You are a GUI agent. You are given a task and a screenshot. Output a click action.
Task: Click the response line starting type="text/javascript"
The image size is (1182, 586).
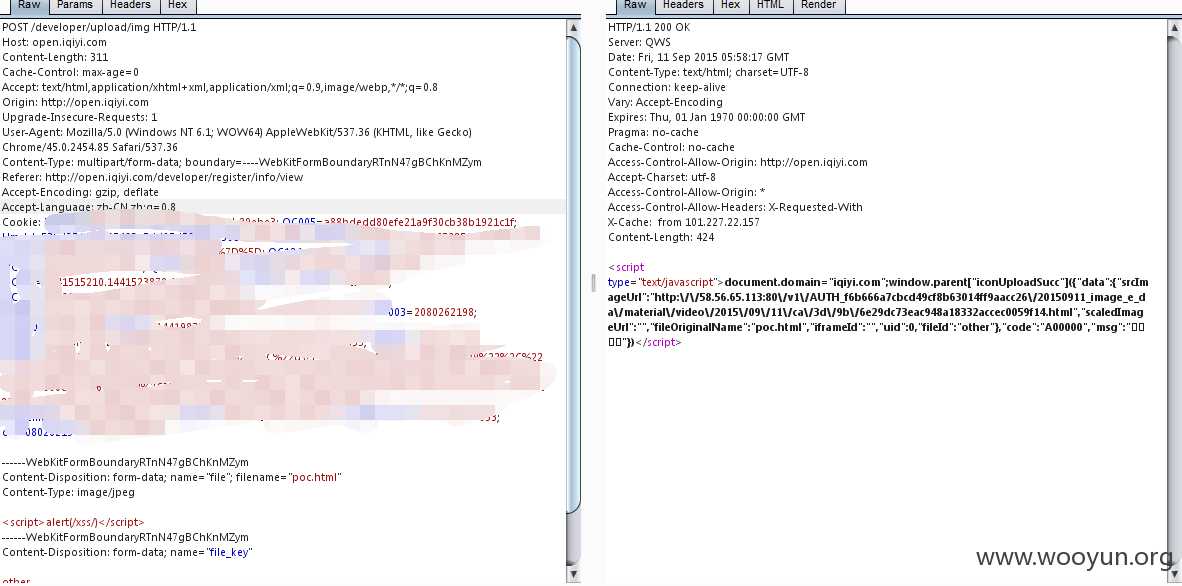pyautogui.click(x=878, y=282)
